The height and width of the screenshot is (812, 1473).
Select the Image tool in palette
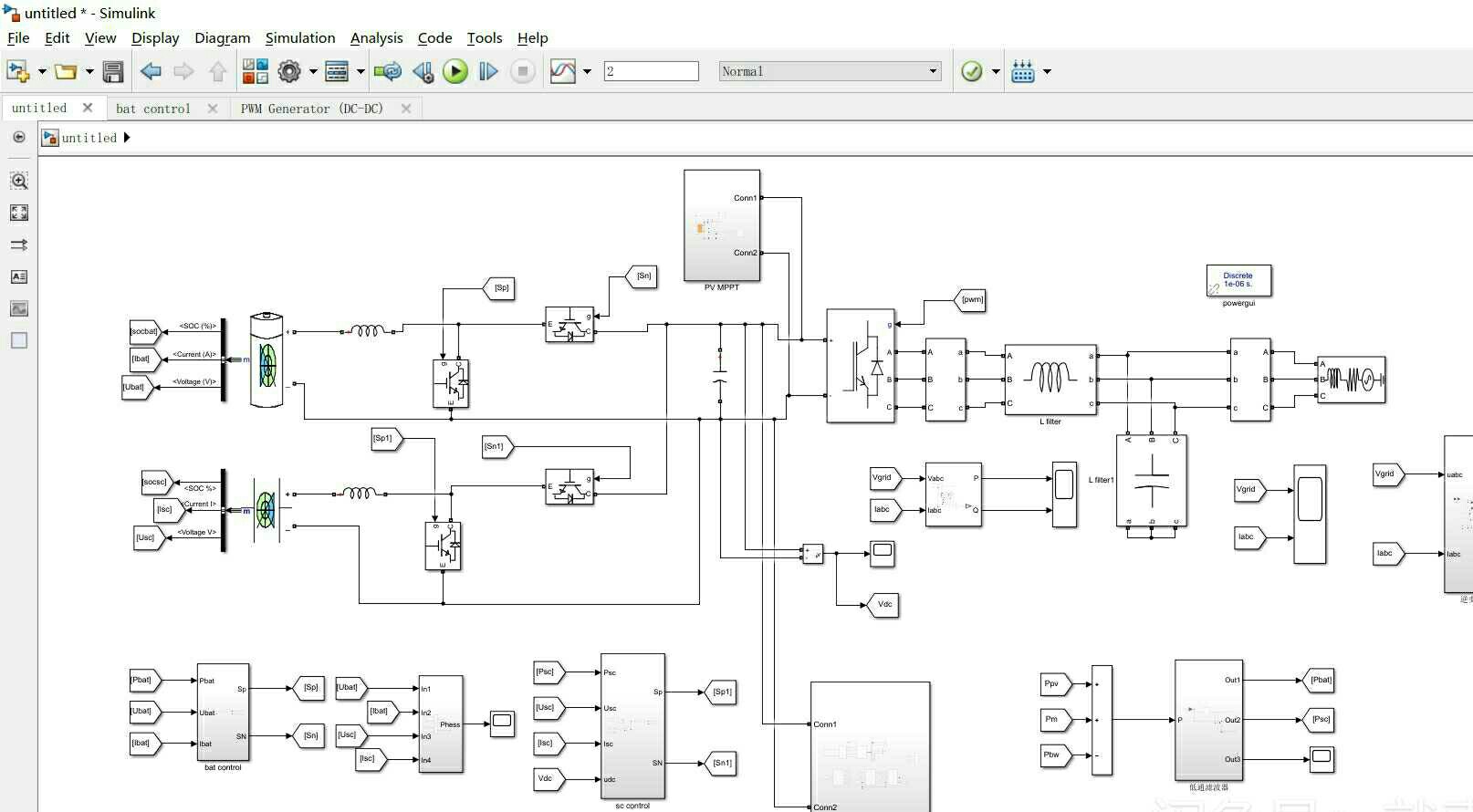pyautogui.click(x=19, y=308)
